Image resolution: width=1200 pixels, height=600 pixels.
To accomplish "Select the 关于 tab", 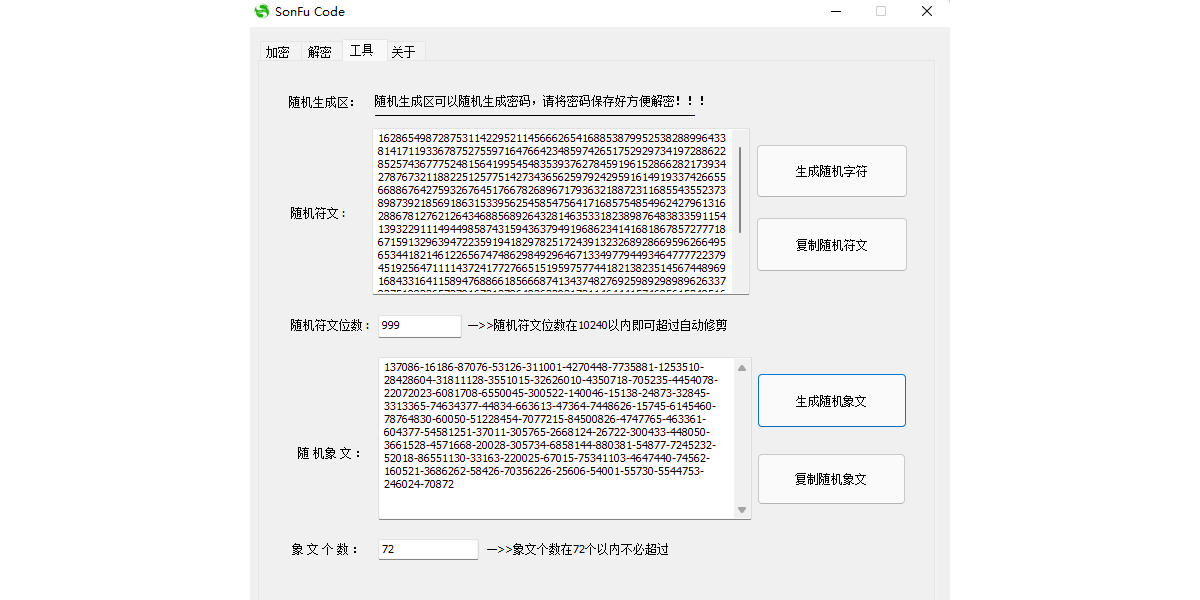I will (404, 51).
